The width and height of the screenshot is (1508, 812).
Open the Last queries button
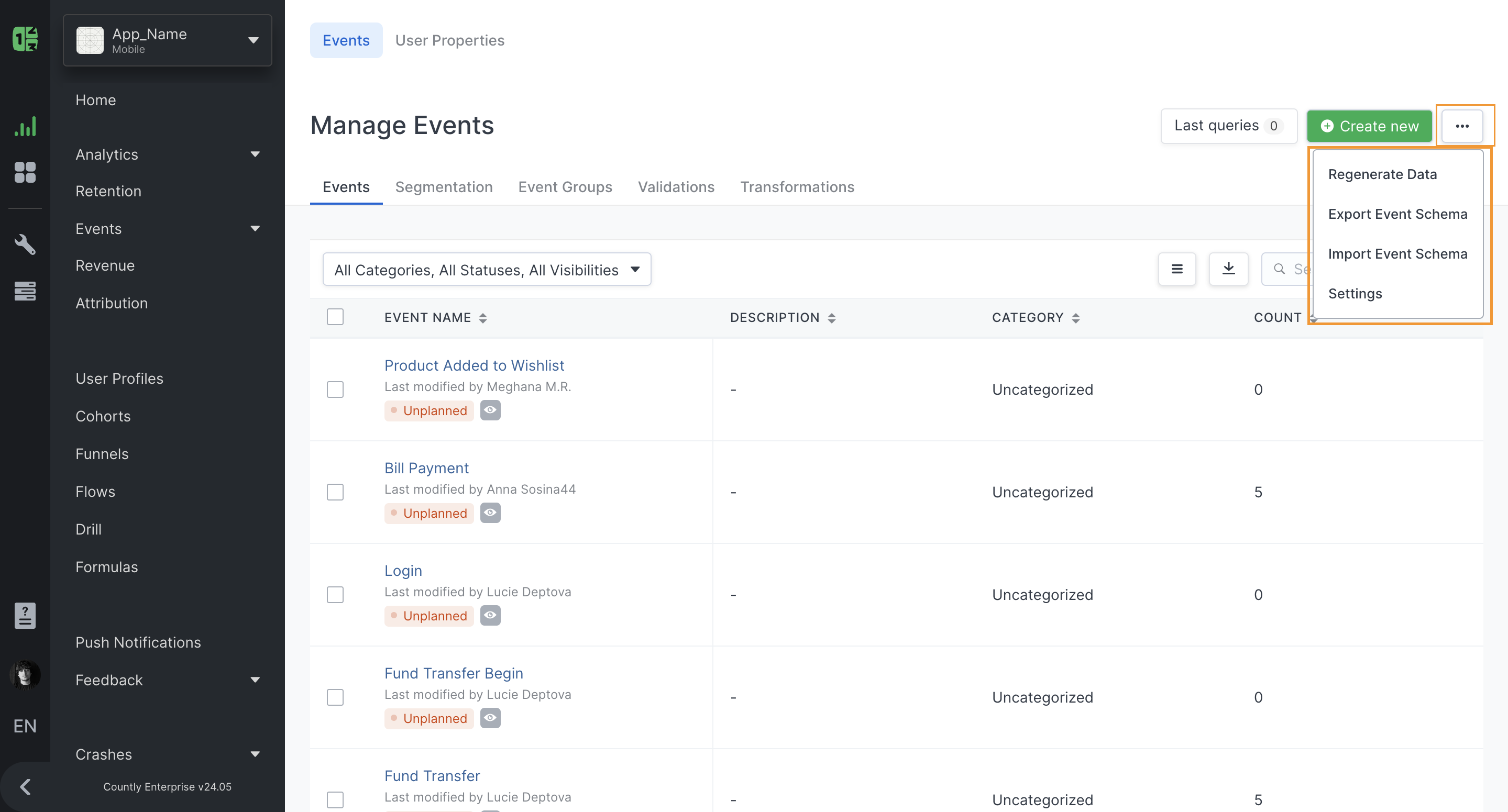[1229, 126]
